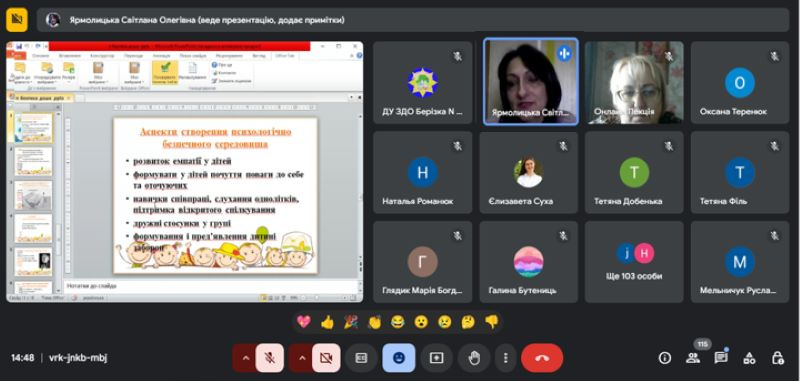The image size is (800, 381).
Task: Open the emoji reactions button
Action: [399, 358]
